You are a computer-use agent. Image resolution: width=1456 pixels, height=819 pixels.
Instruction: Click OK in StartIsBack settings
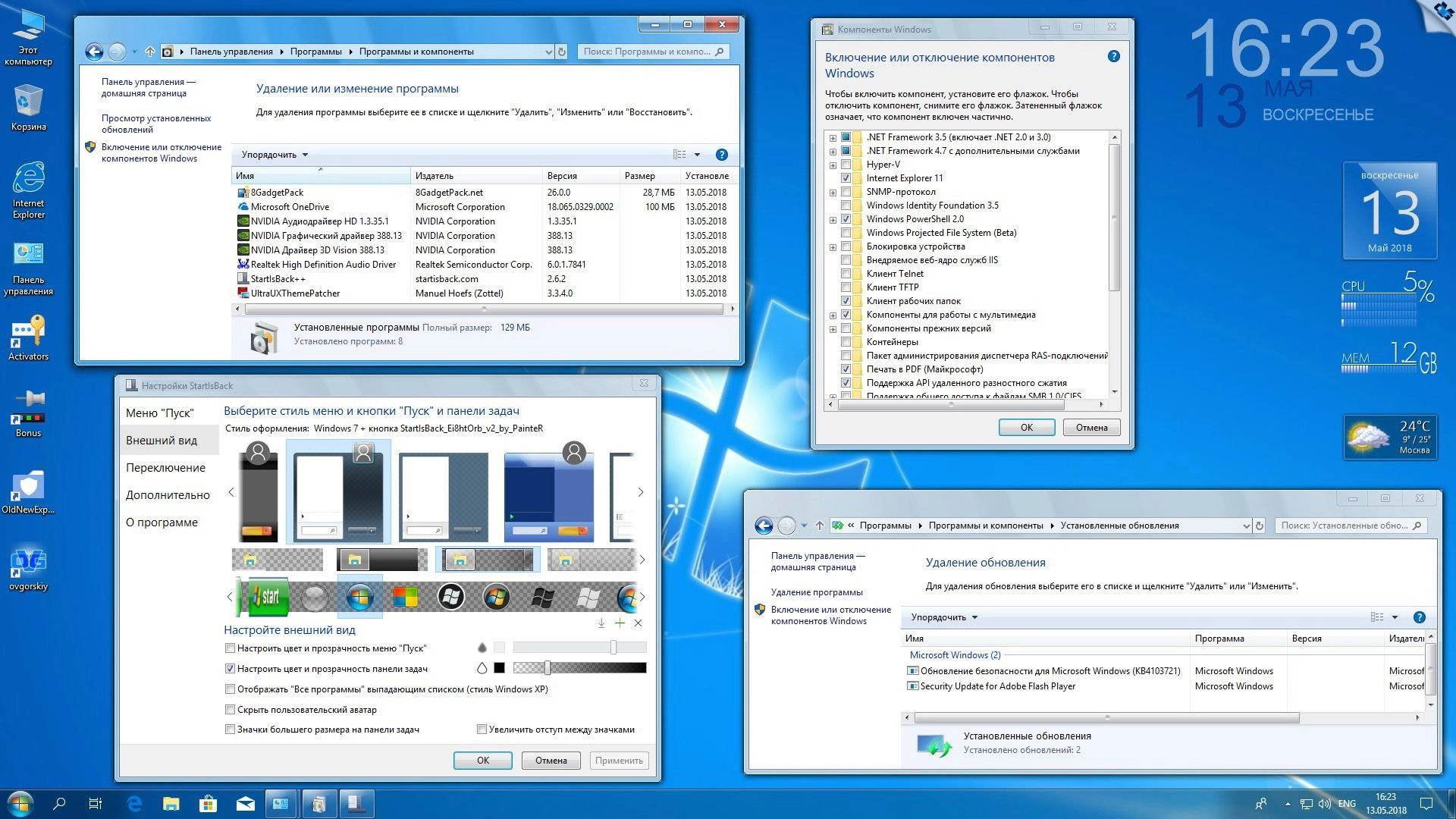tap(483, 761)
